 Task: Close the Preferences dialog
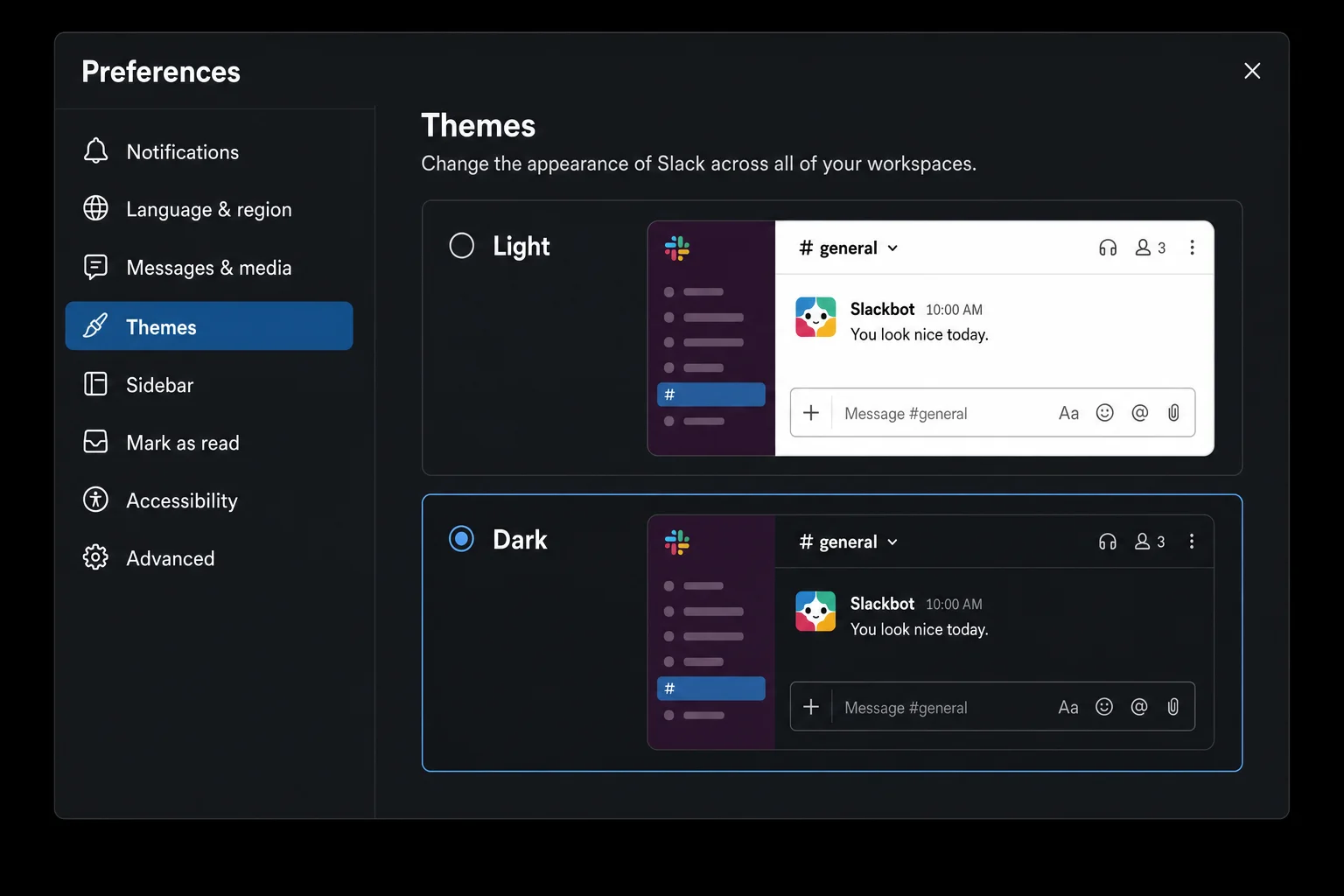[1252, 71]
